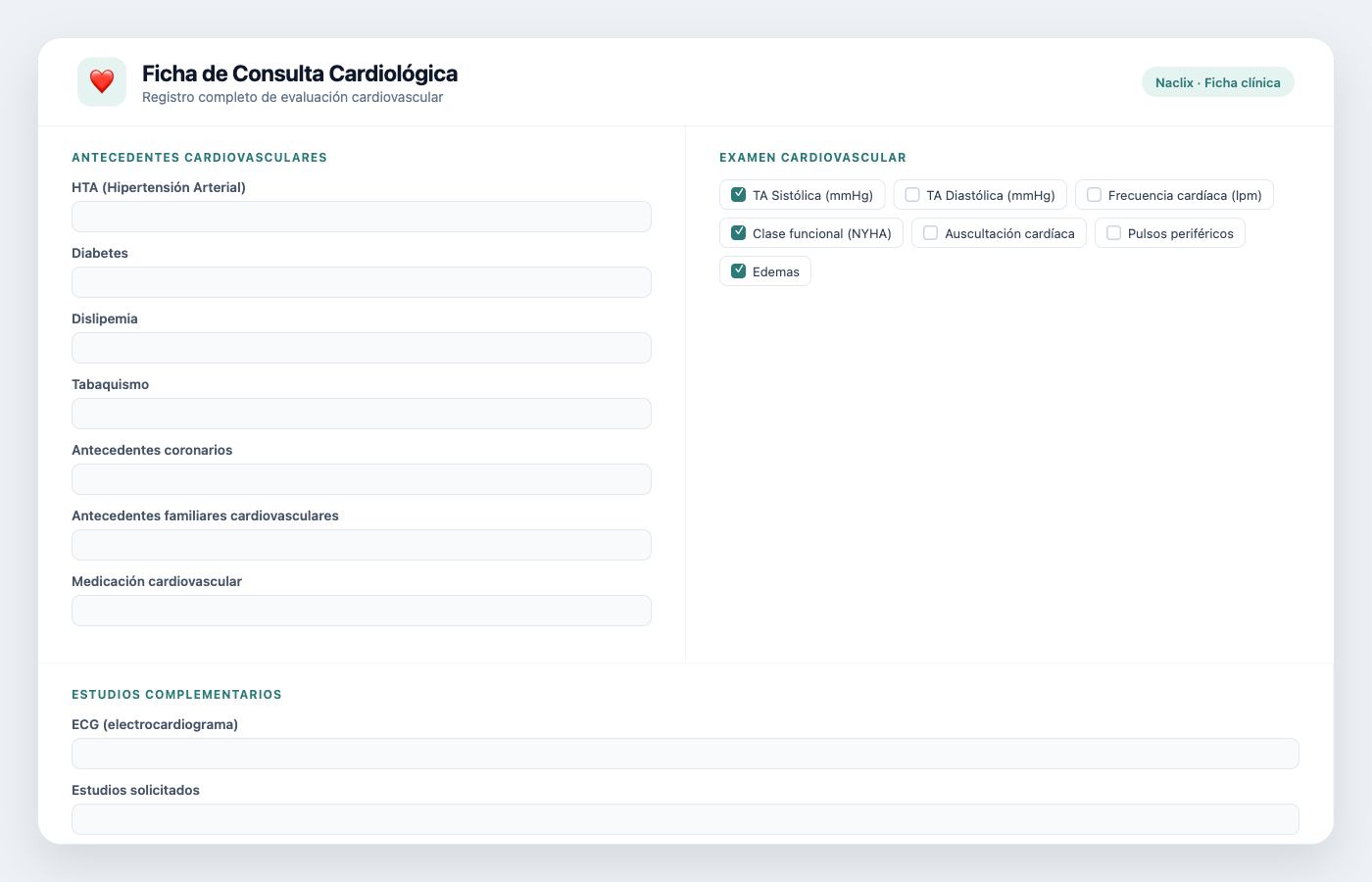Screen dimensions: 1372x882
Task: Select the Medicación cardiovascular input
Action: pyautogui.click(x=362, y=611)
